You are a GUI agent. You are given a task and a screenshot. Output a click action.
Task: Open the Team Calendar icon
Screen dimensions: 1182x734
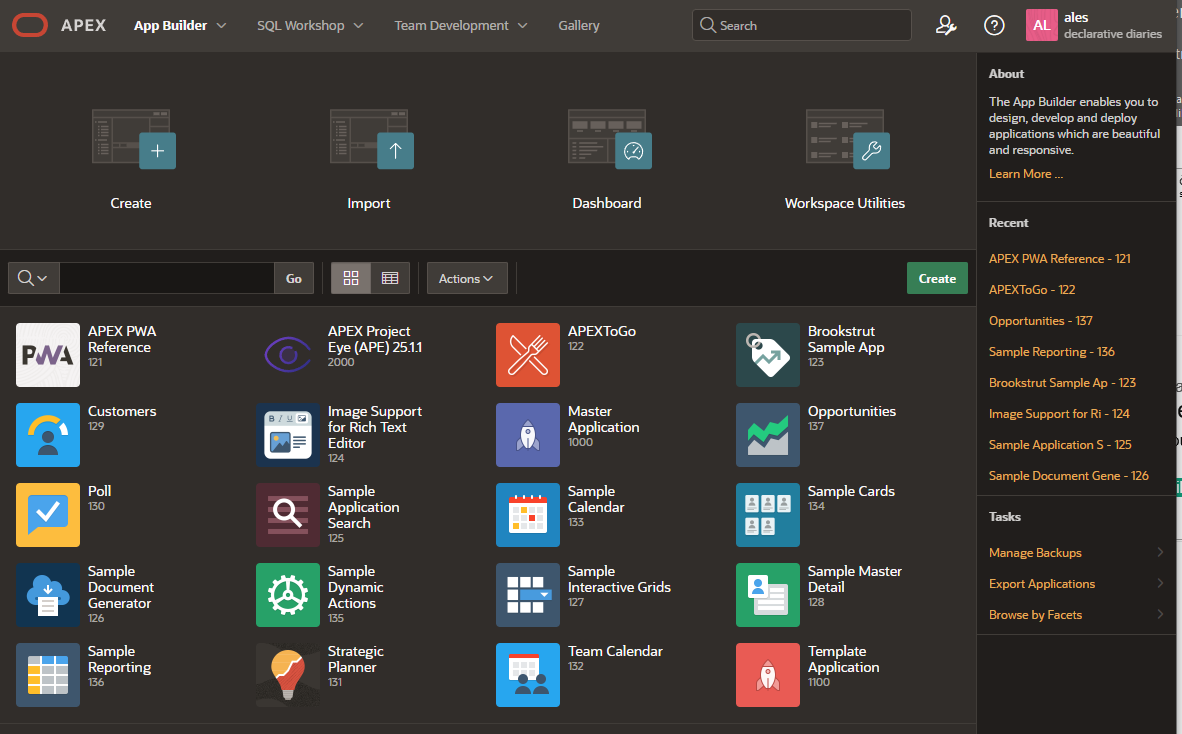(528, 674)
